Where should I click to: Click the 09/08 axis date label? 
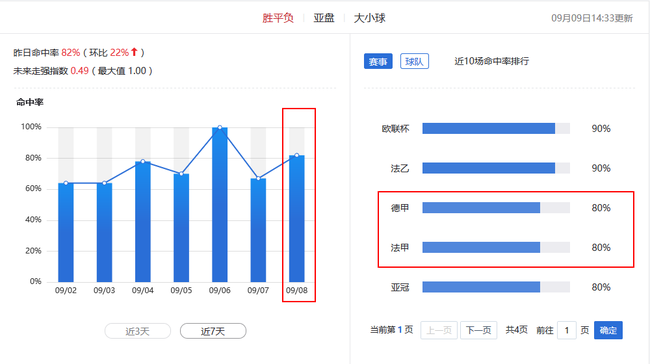[x=297, y=290]
